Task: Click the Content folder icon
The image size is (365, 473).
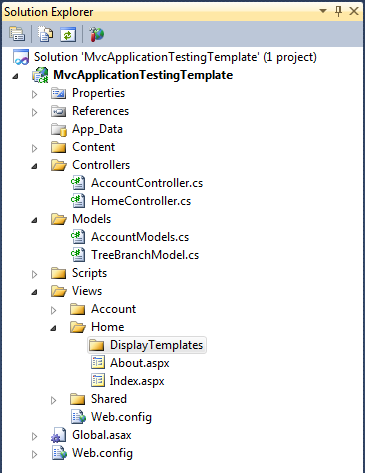Action: coord(59,147)
